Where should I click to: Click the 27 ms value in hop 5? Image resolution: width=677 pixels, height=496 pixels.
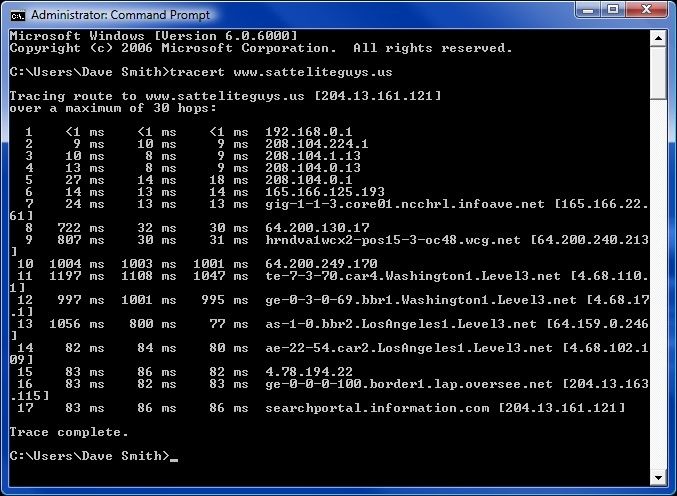pos(85,180)
